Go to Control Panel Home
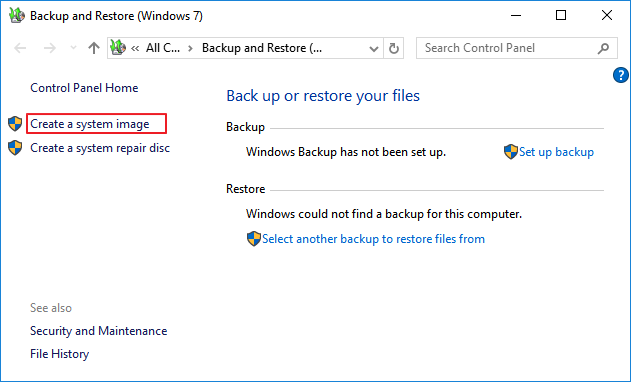 click(x=84, y=88)
